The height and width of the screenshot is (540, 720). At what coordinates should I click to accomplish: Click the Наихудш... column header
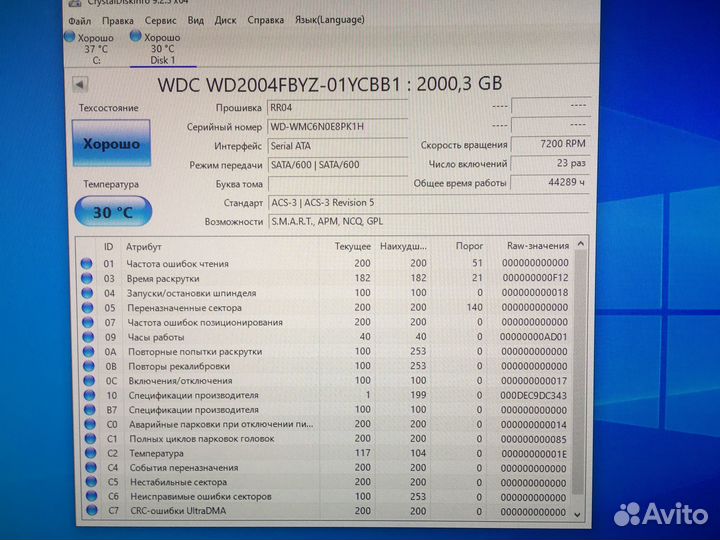pos(403,247)
